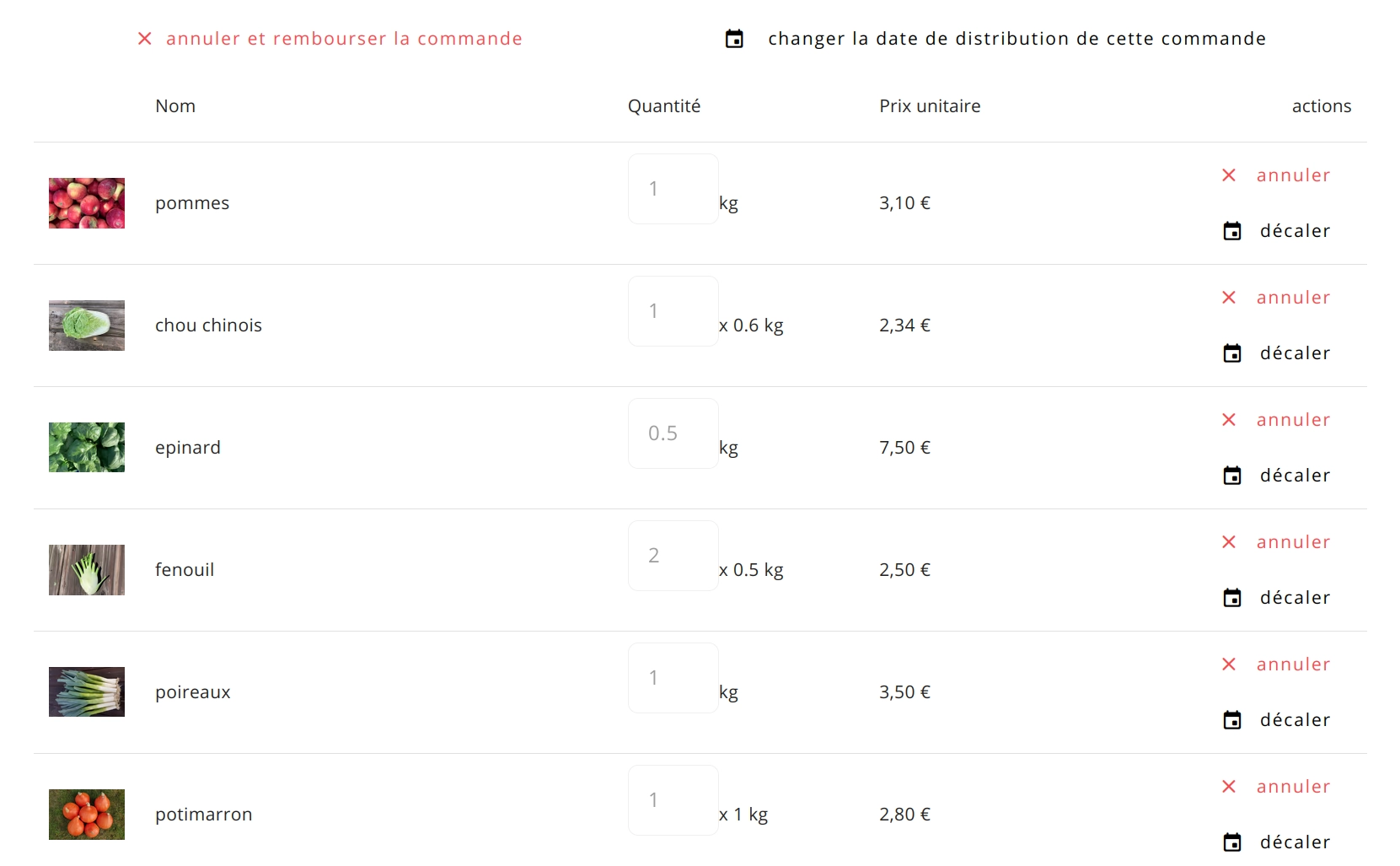Viewport: 1400px width, 866px height.
Task: Click the potimarron quantity input
Action: [673, 800]
